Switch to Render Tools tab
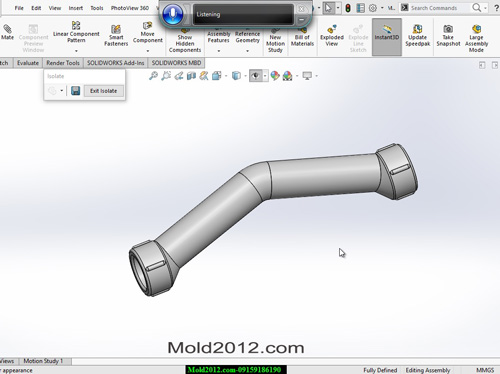The image size is (500, 374). tap(63, 63)
